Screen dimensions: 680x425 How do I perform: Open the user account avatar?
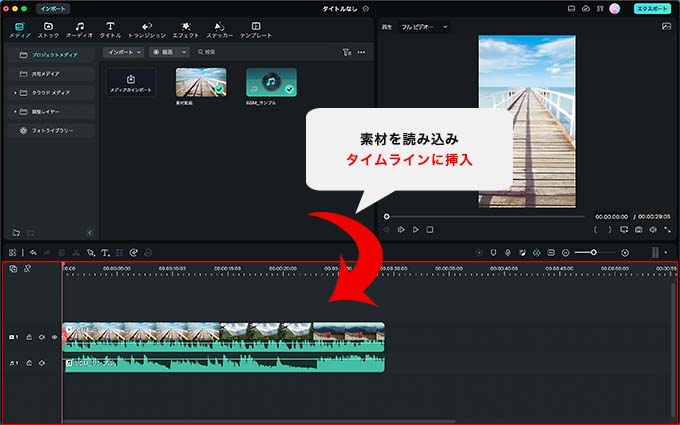(x=615, y=9)
